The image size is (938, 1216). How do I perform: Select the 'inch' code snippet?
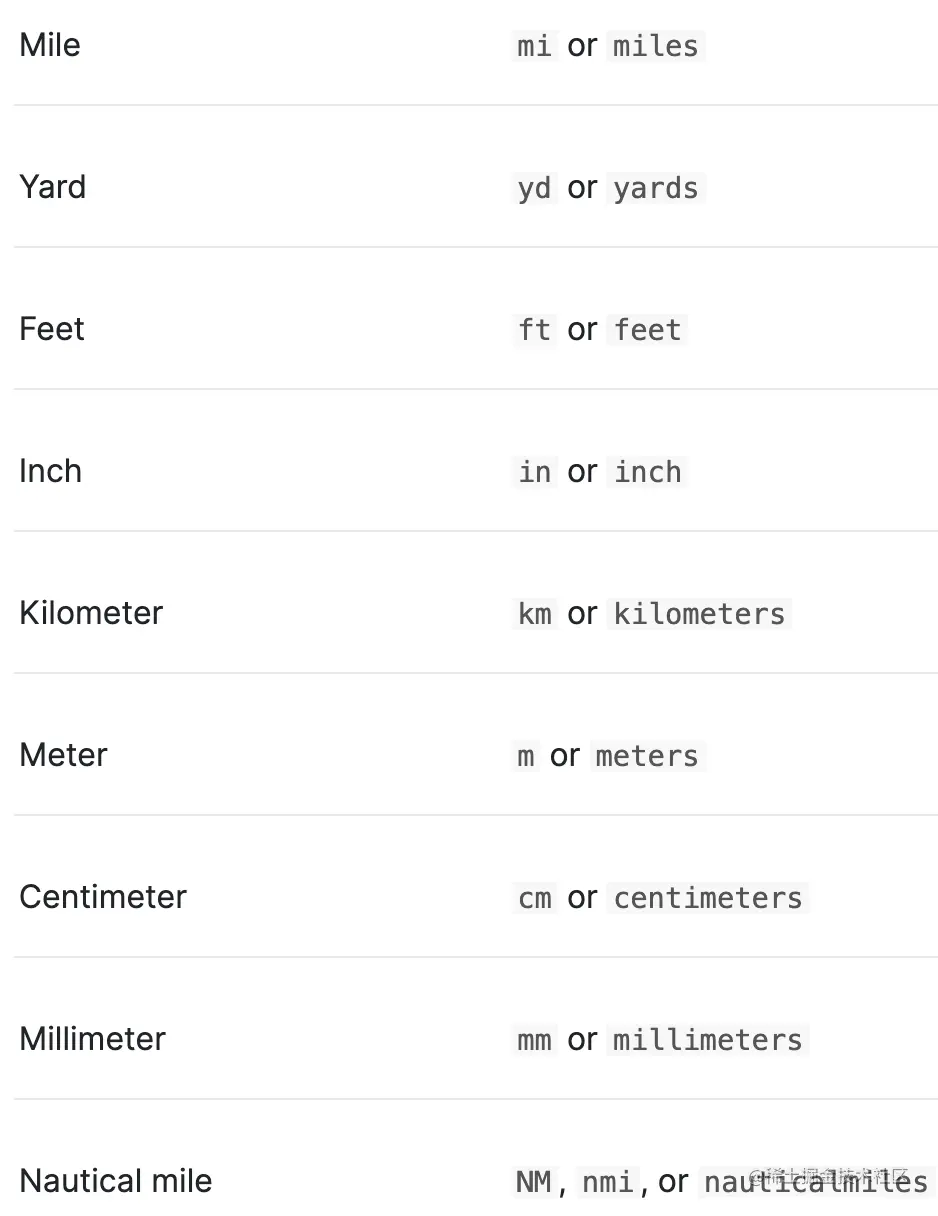click(x=647, y=472)
